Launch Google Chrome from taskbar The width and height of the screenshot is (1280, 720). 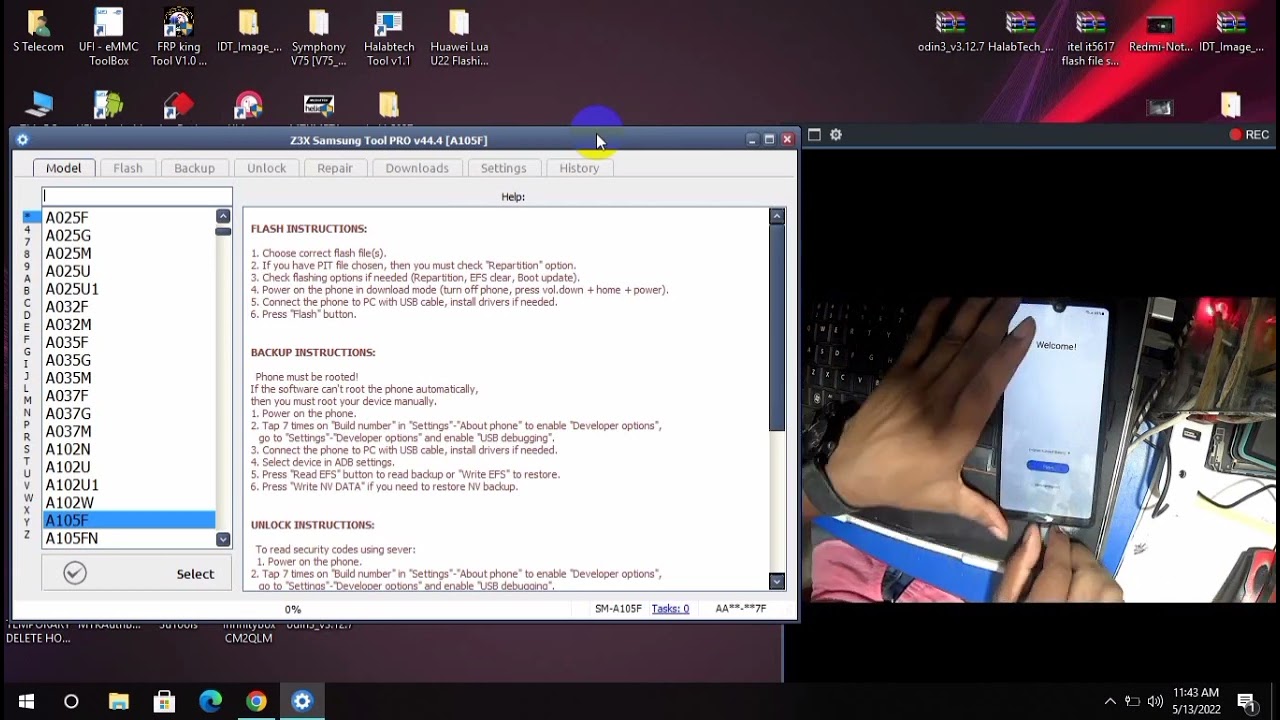pos(257,701)
